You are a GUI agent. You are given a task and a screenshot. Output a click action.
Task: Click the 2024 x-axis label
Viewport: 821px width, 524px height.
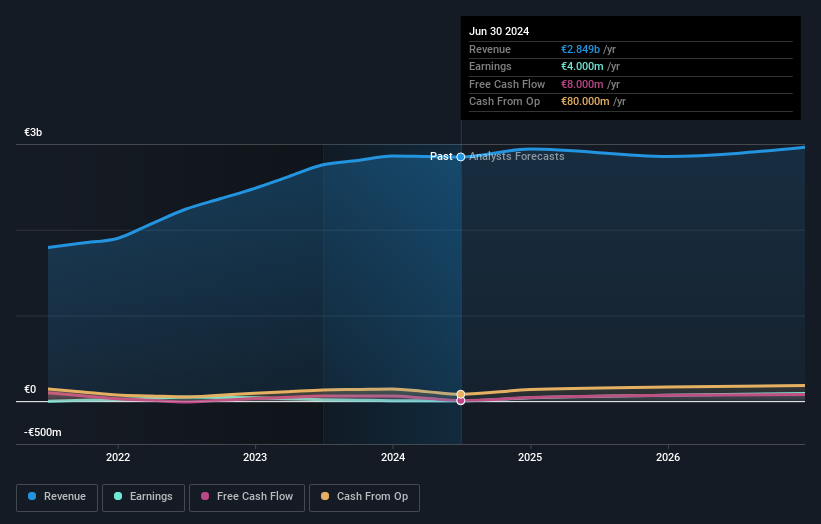[x=393, y=457]
